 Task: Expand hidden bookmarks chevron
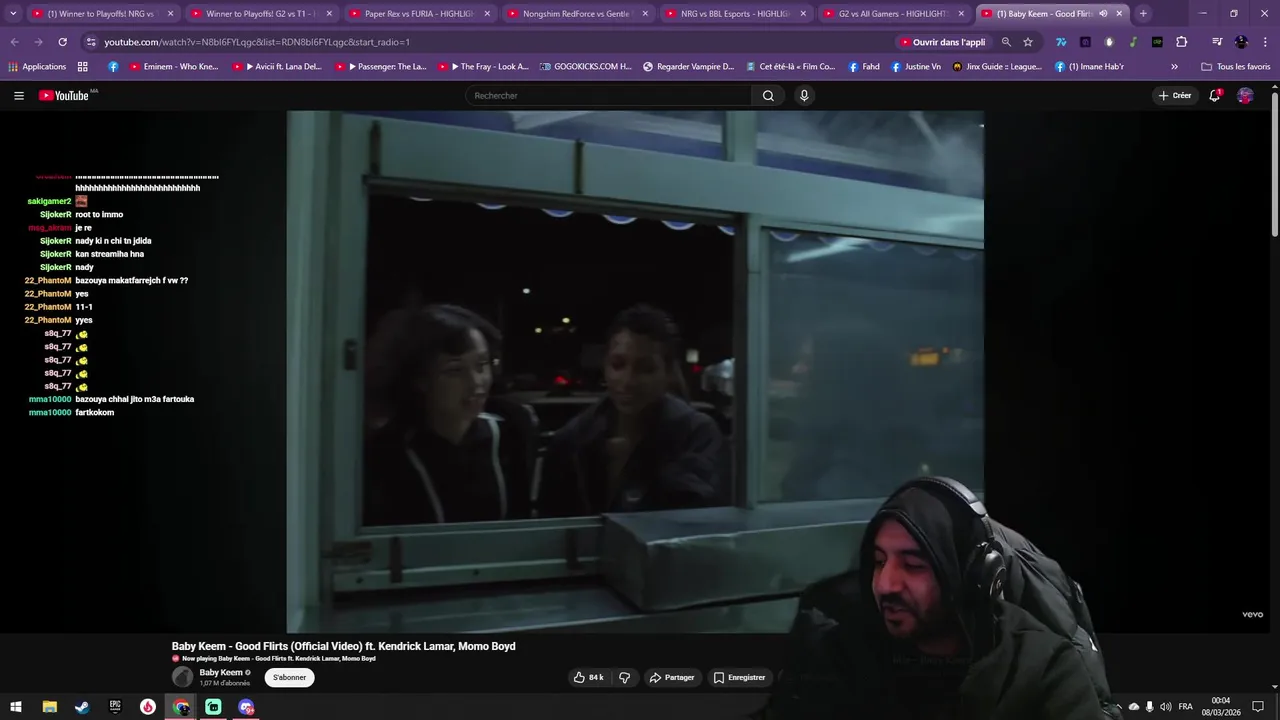pos(1174,67)
